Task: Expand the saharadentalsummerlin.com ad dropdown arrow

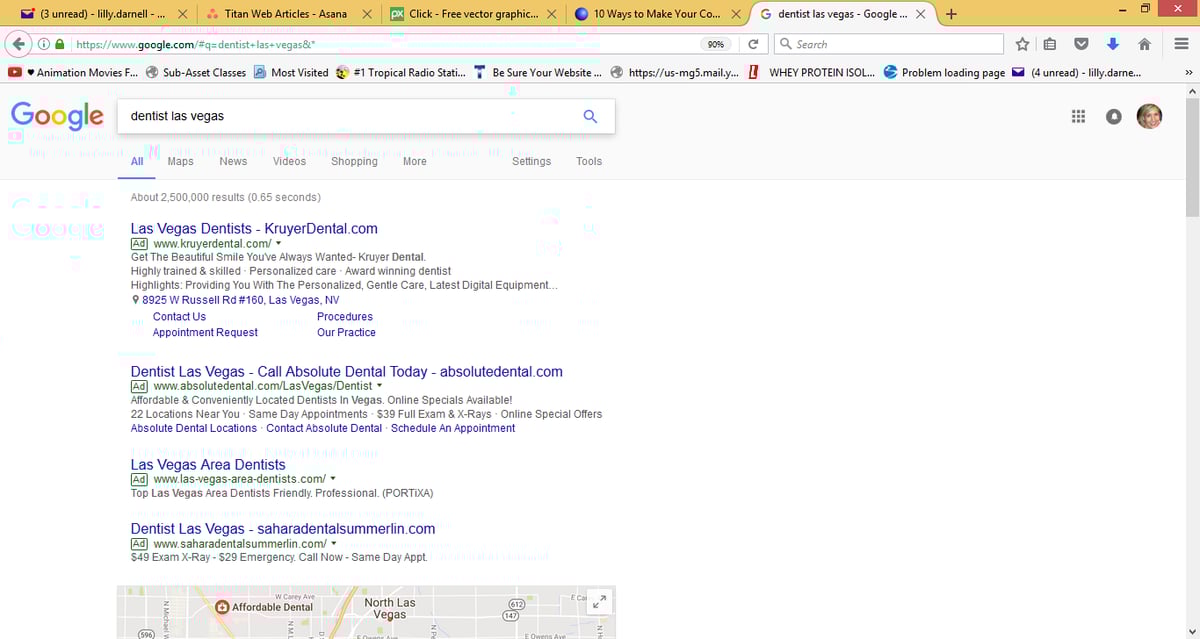Action: pos(334,544)
